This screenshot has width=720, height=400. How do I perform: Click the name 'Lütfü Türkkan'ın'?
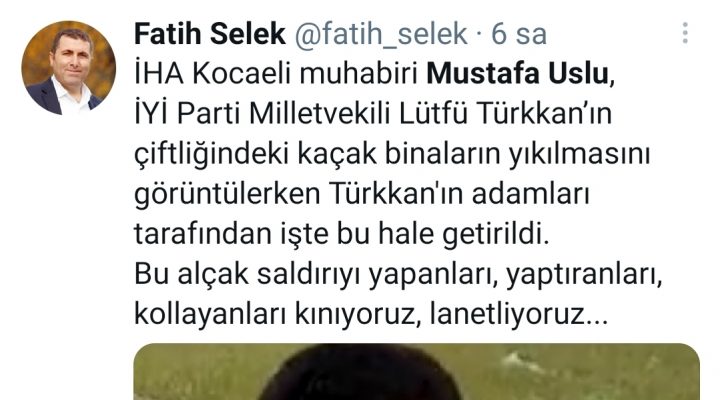506,113
